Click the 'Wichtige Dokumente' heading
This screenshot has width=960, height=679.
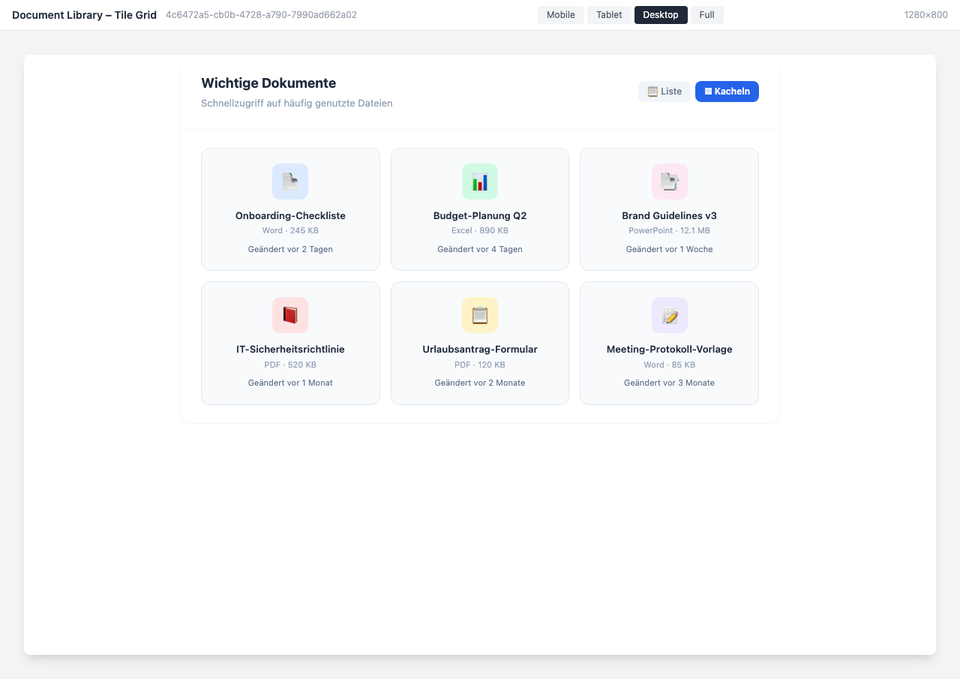(x=268, y=83)
